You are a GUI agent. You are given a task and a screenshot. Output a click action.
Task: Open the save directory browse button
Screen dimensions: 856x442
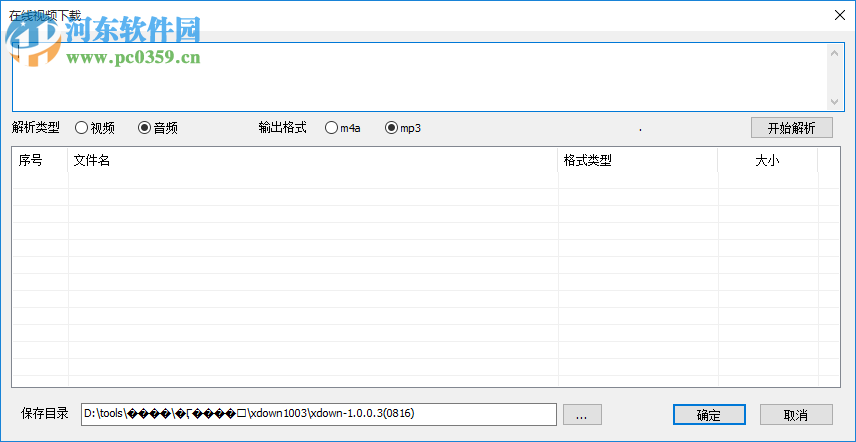click(x=582, y=415)
